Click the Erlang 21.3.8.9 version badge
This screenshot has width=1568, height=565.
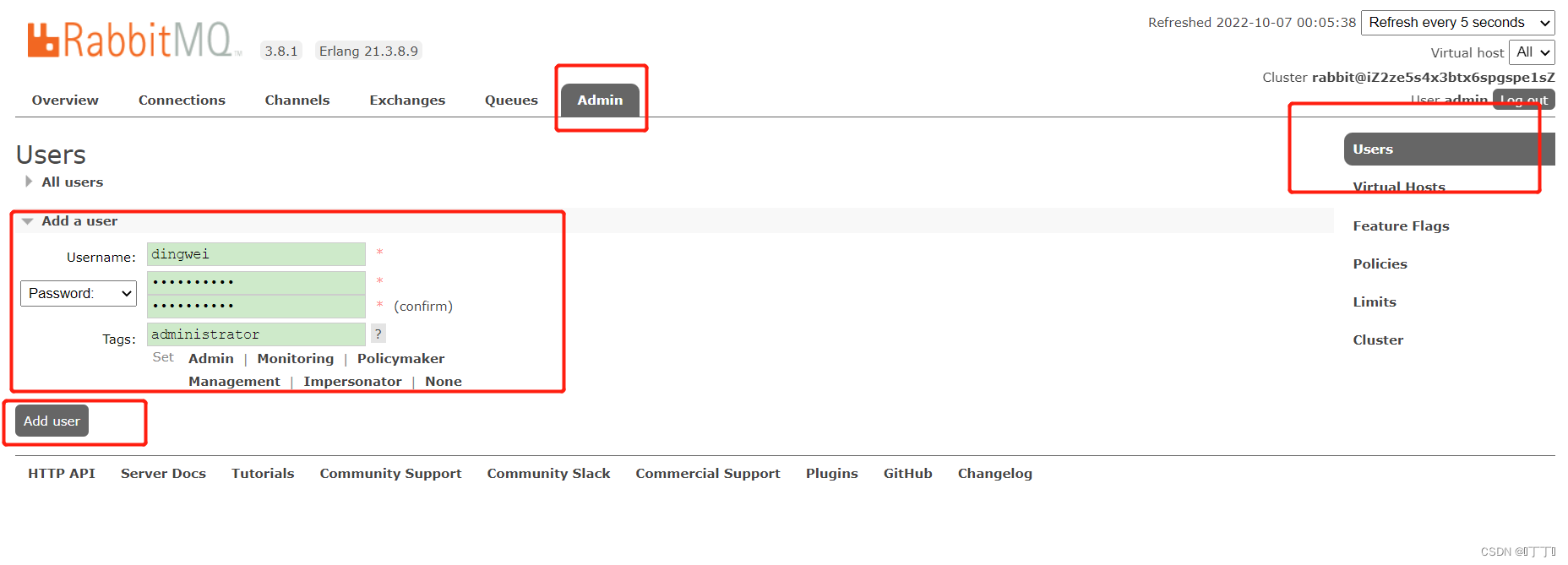[368, 51]
